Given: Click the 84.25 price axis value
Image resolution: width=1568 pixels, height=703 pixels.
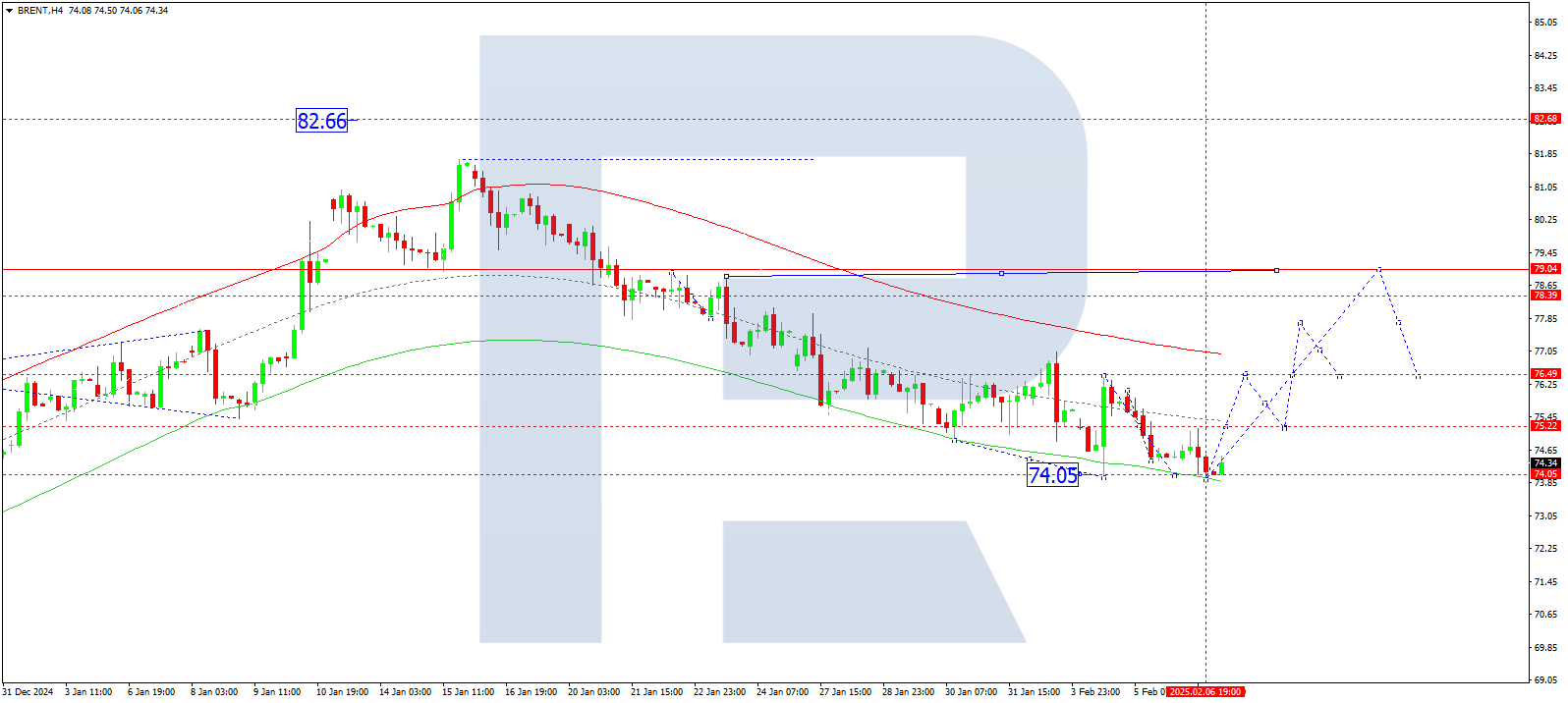Looking at the screenshot, I should coord(1546,56).
